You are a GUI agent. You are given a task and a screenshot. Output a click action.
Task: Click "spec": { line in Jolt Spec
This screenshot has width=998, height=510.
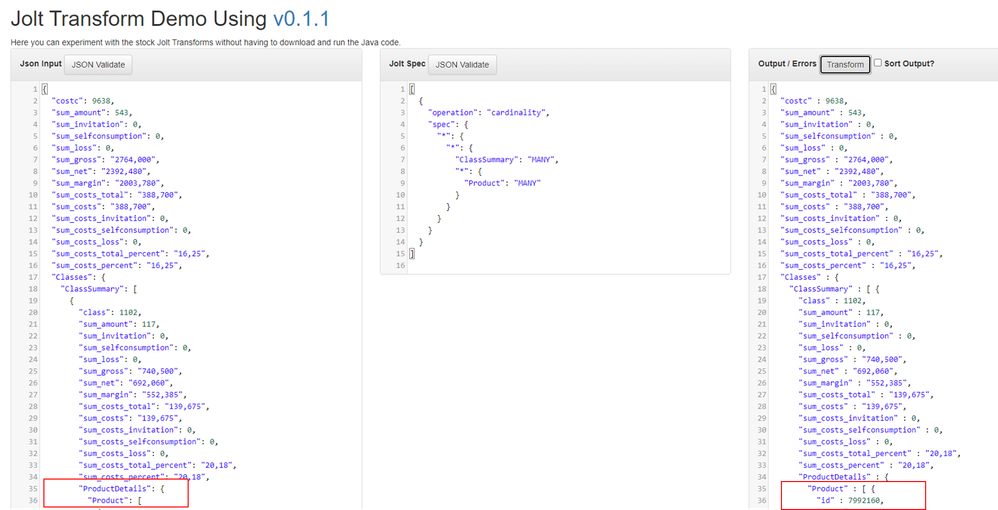coord(449,124)
